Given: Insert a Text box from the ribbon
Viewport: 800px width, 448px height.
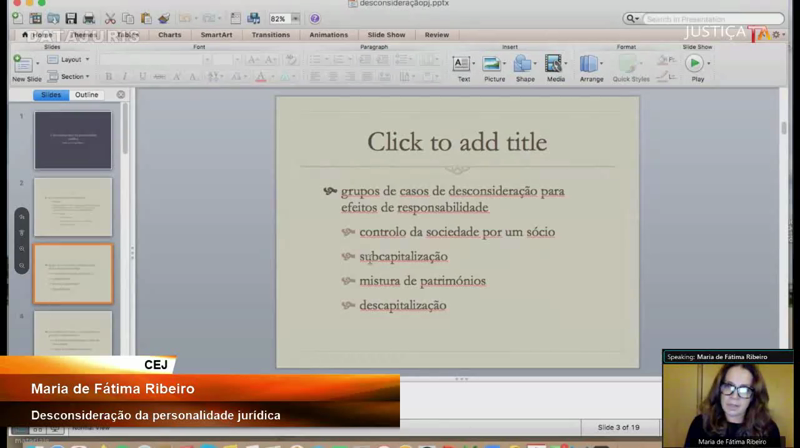Looking at the screenshot, I should click(x=463, y=66).
